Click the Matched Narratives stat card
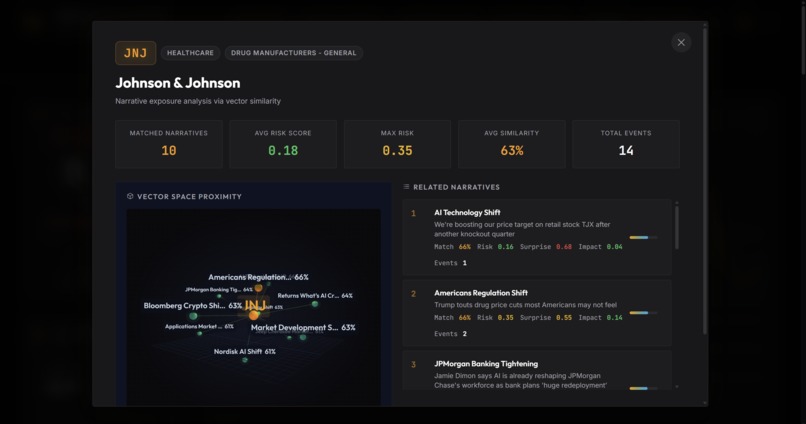The height and width of the screenshot is (424, 806). tap(169, 144)
